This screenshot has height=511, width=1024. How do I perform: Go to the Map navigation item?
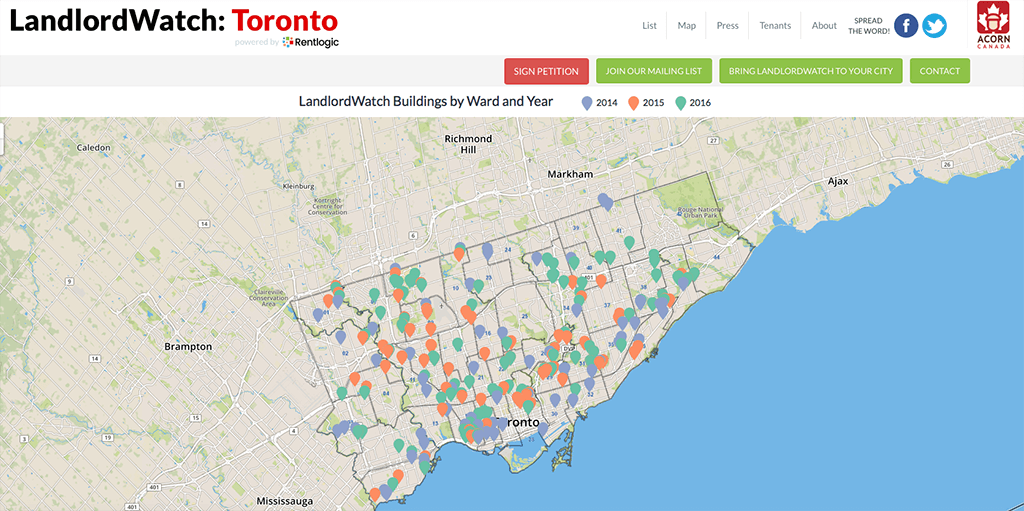click(686, 26)
